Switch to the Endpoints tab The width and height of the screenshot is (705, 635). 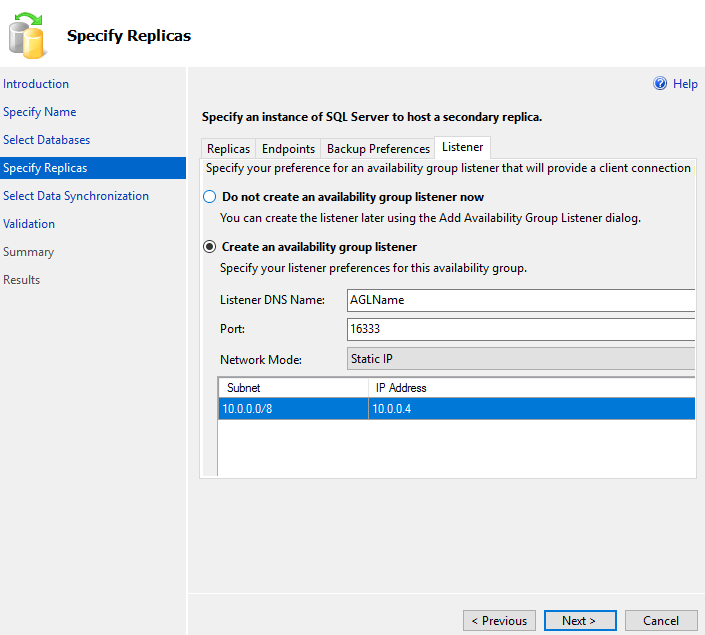coord(288,149)
